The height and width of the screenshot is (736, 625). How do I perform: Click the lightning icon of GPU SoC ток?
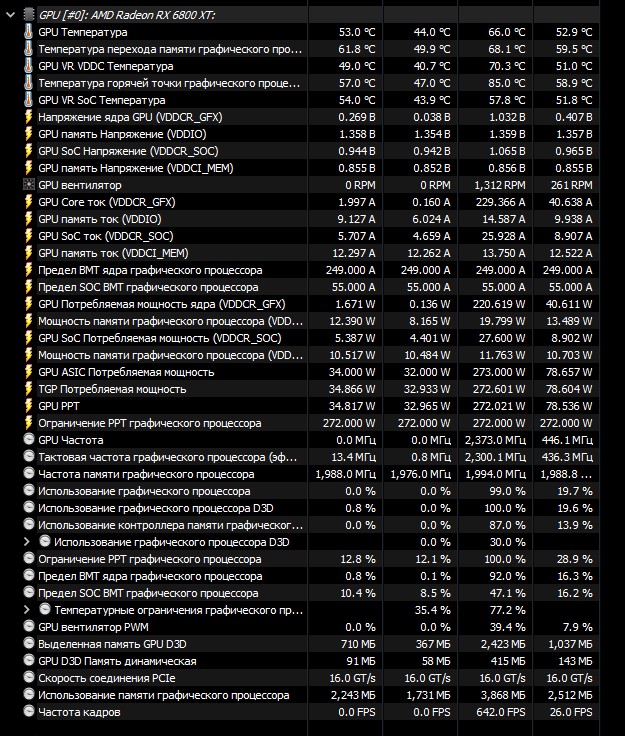click(29, 236)
